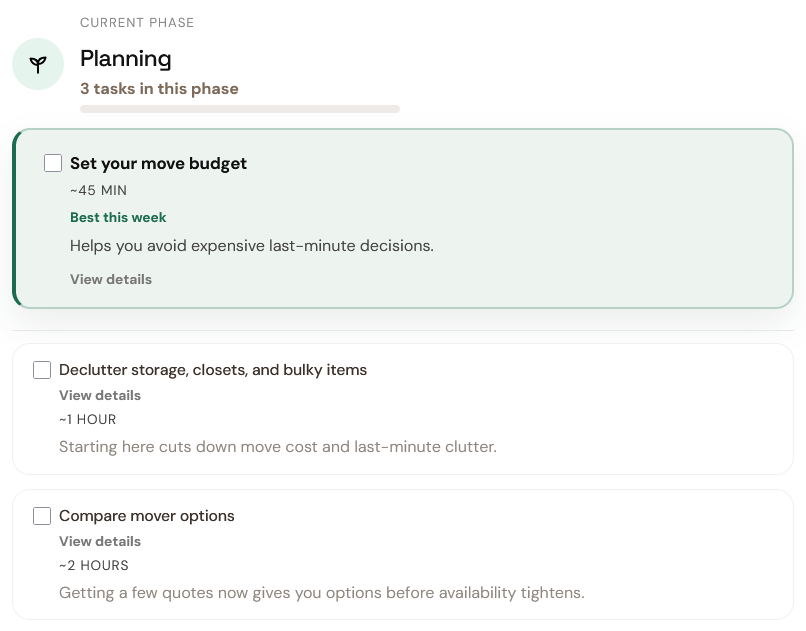Click 'Helps you avoid expensive last-minute decisions.'
The height and width of the screenshot is (631, 806).
point(252,246)
